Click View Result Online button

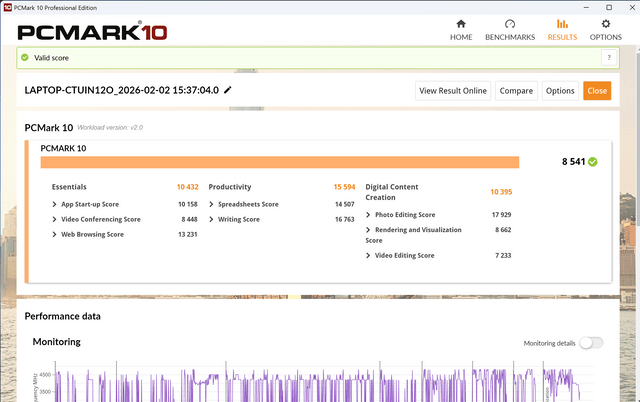click(x=453, y=91)
